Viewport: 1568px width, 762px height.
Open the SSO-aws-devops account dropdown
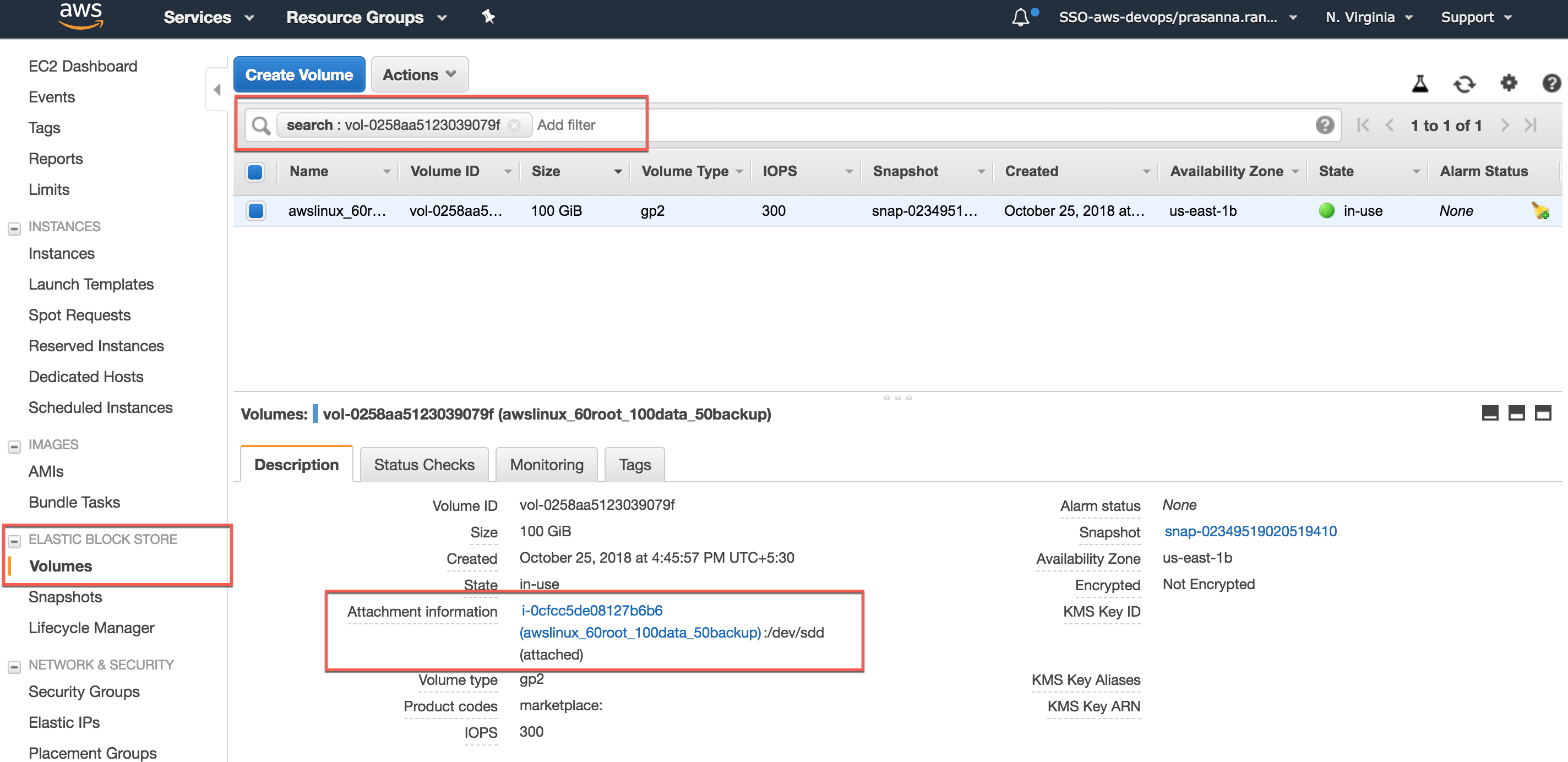click(1177, 17)
